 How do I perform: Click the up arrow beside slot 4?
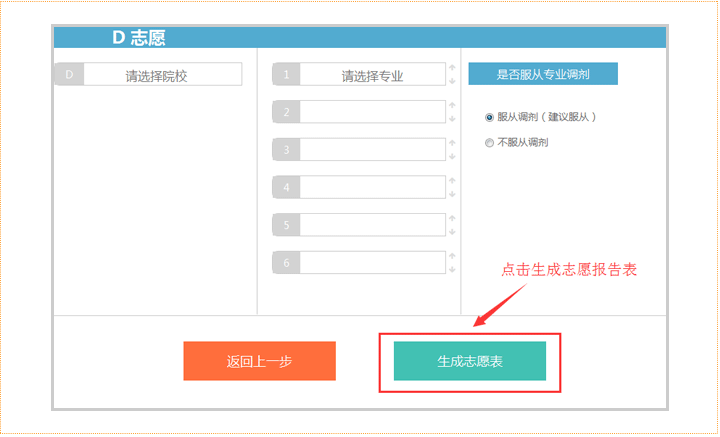tap(452, 180)
